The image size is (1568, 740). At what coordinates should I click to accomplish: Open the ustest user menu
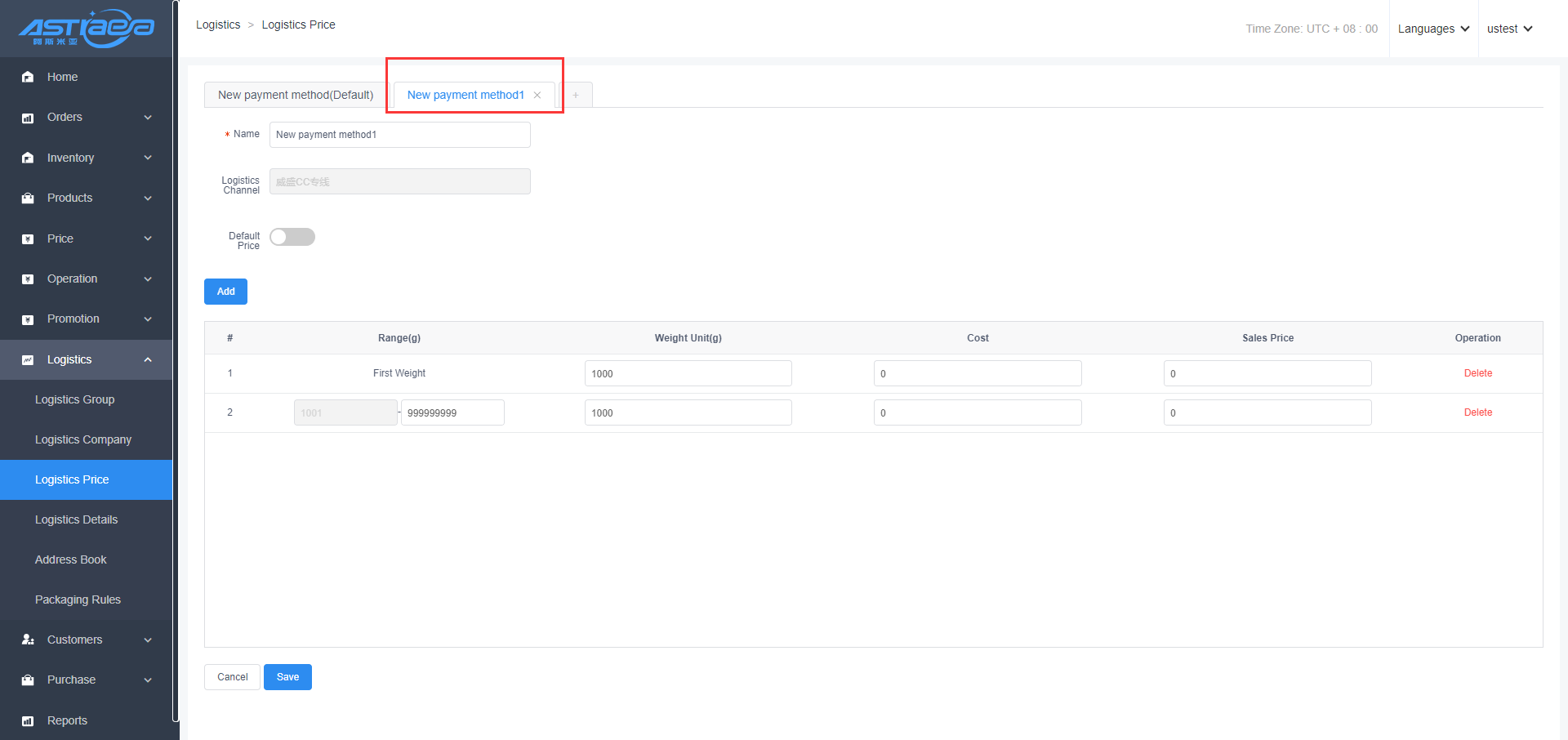[1509, 29]
